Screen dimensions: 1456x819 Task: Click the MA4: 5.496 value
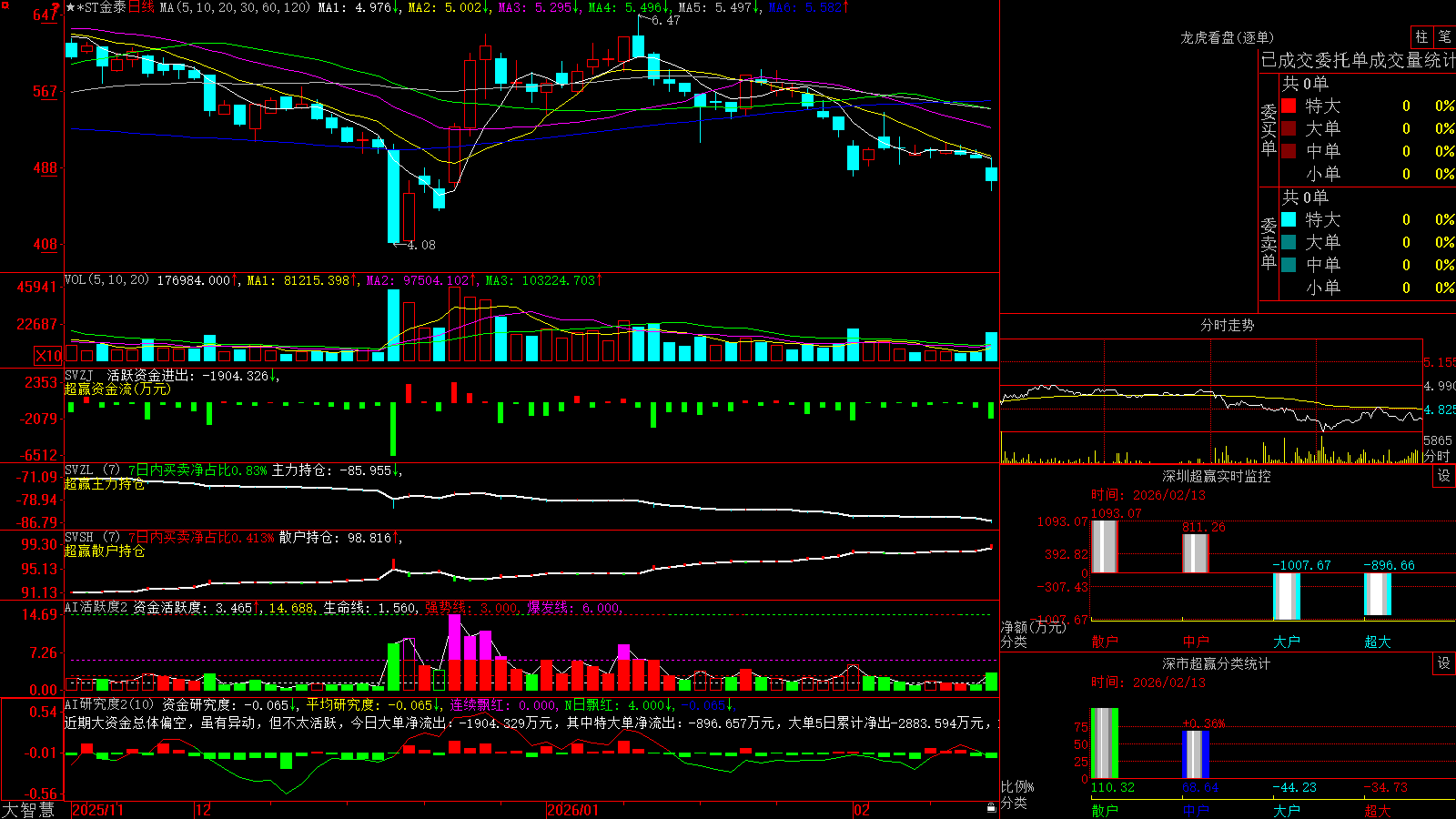point(629,7)
